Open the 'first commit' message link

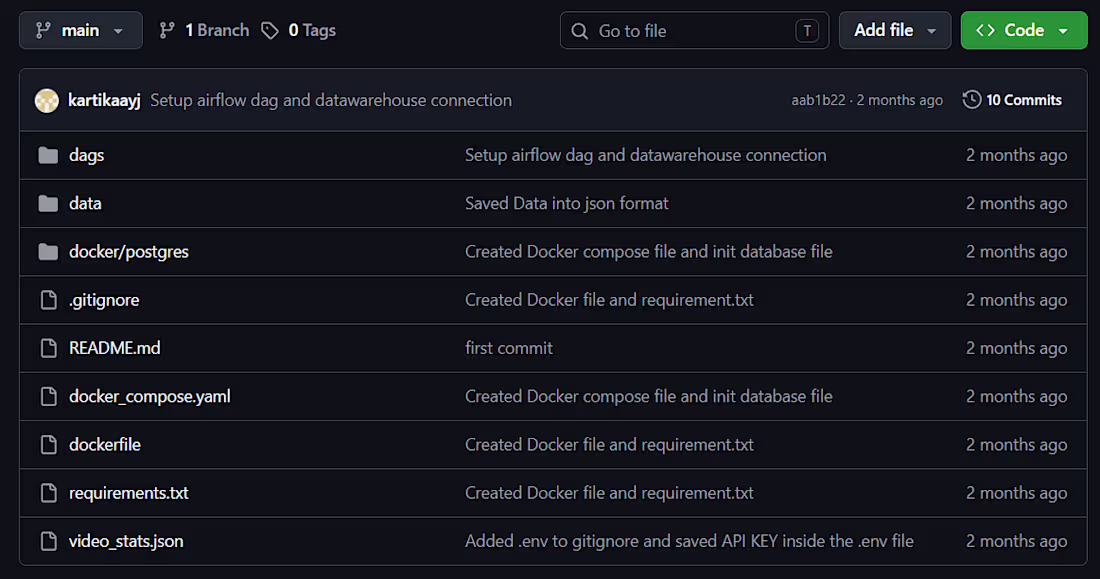click(509, 348)
